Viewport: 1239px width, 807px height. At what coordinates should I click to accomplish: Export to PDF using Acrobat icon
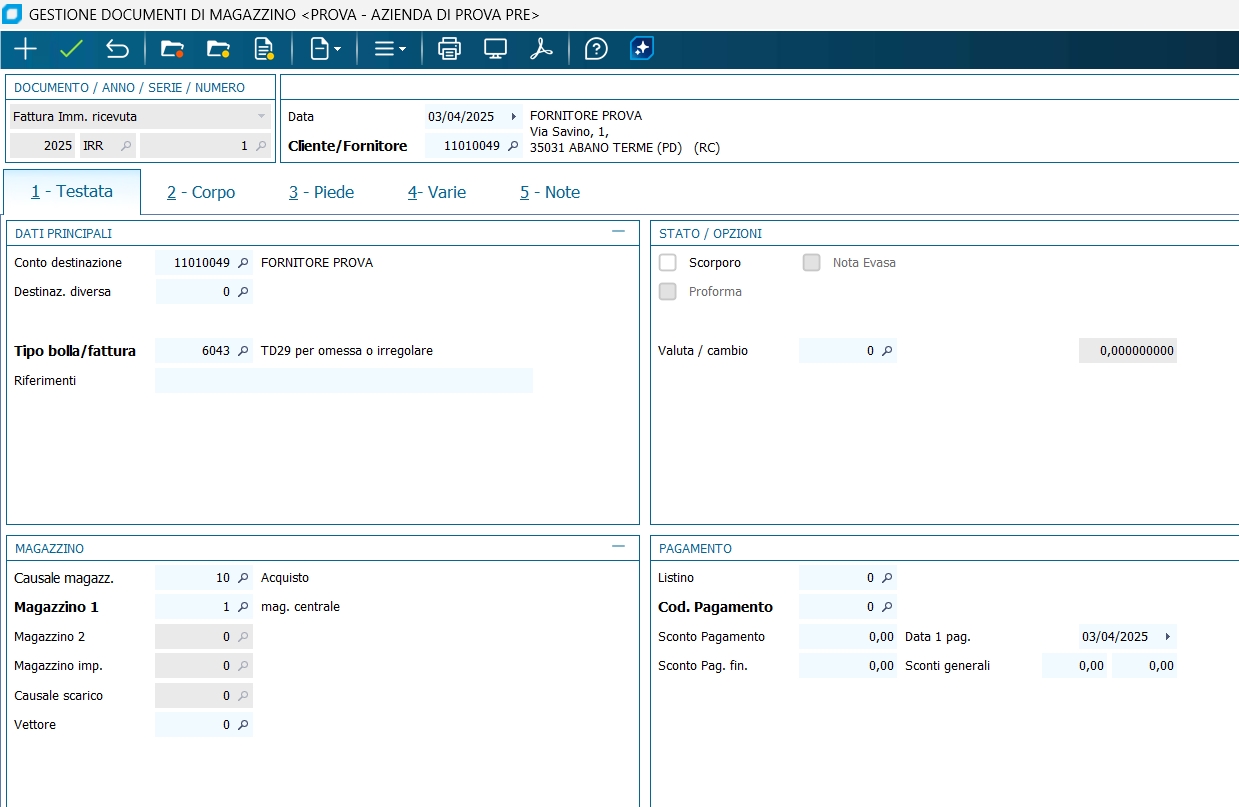click(x=541, y=49)
